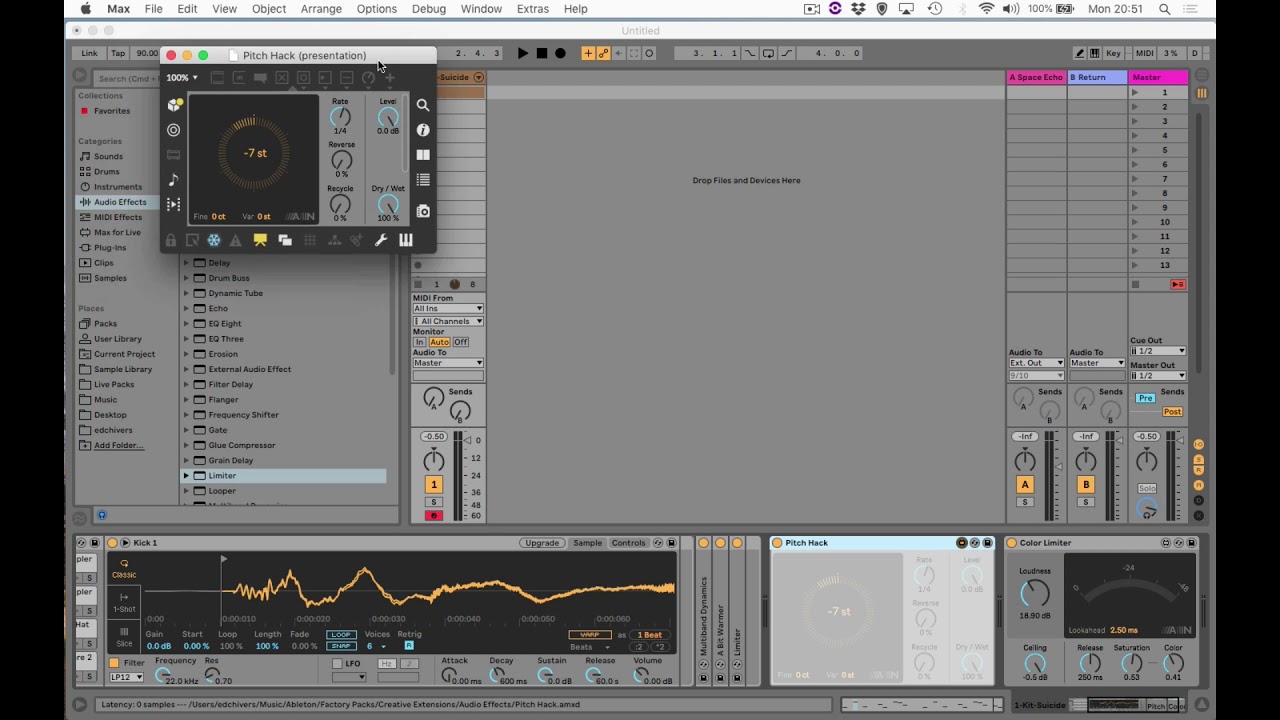This screenshot has height=720, width=1280.
Task: Click the I-O section show button
Action: [x=1199, y=445]
